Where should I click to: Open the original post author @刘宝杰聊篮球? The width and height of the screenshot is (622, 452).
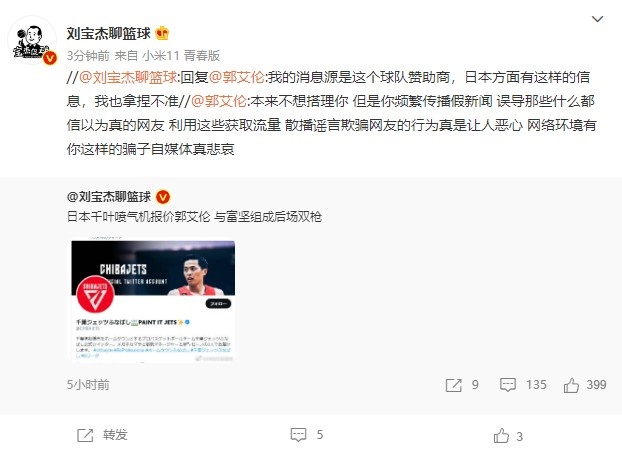[109, 196]
